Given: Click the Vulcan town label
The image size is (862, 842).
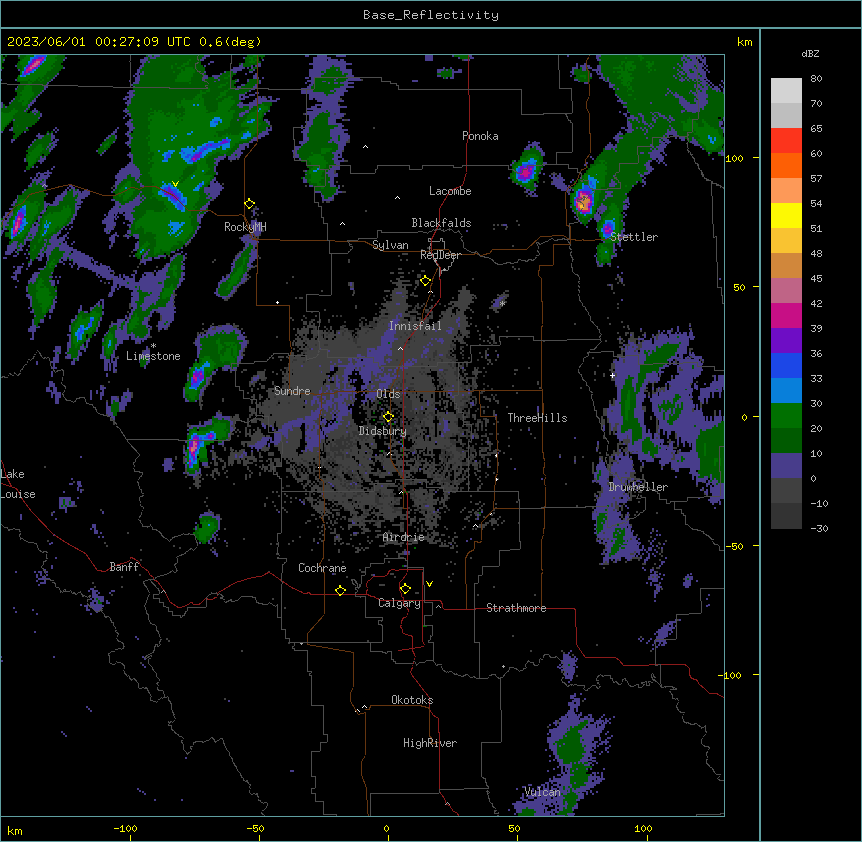Looking at the screenshot, I should (x=542, y=792).
